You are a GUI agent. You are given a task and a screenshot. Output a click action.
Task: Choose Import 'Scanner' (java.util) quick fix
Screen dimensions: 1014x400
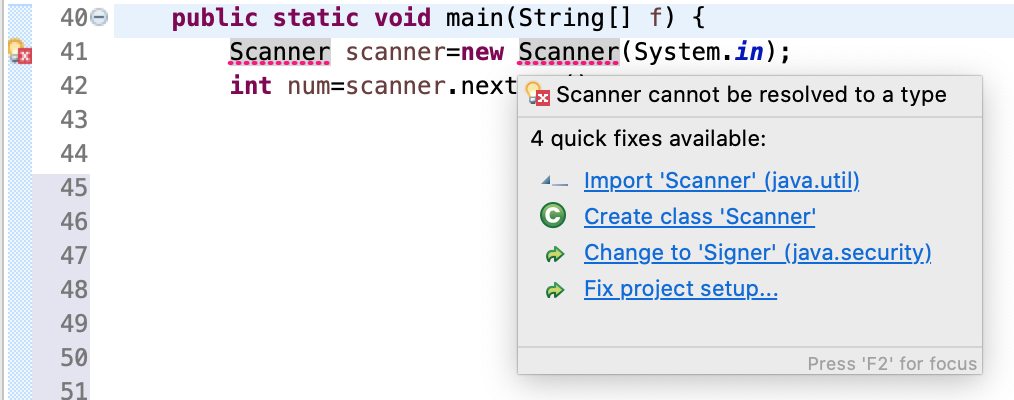(x=721, y=181)
